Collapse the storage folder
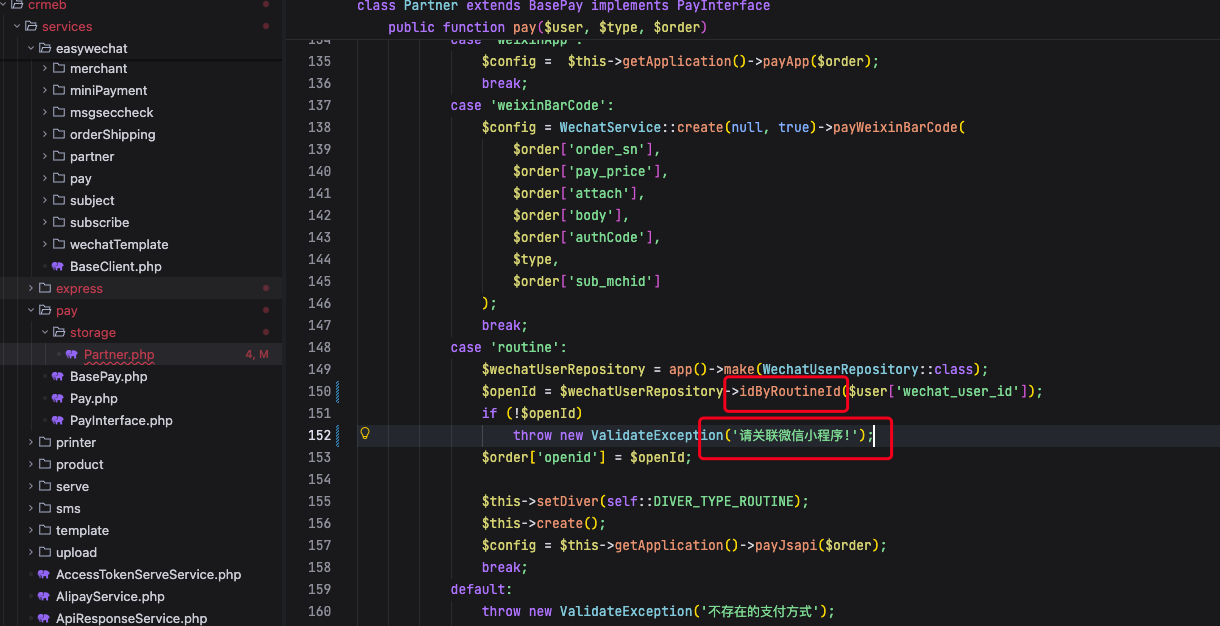The height and width of the screenshot is (626, 1220). pos(46,332)
